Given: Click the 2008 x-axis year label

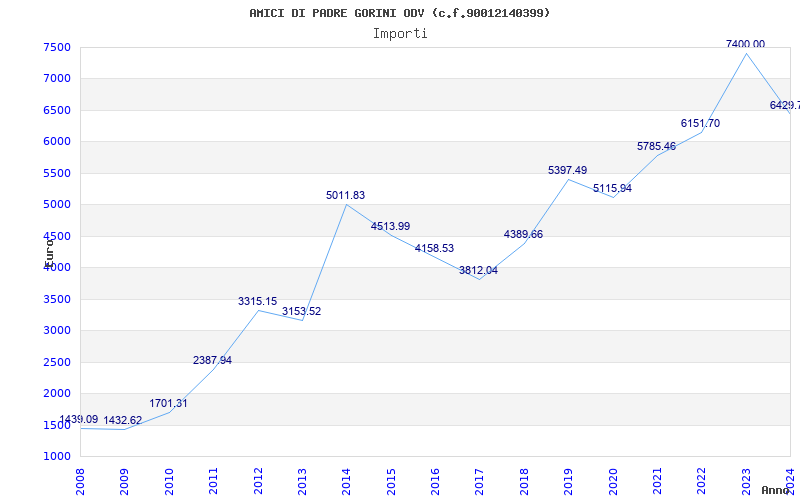Looking at the screenshot, I should click(80, 478).
